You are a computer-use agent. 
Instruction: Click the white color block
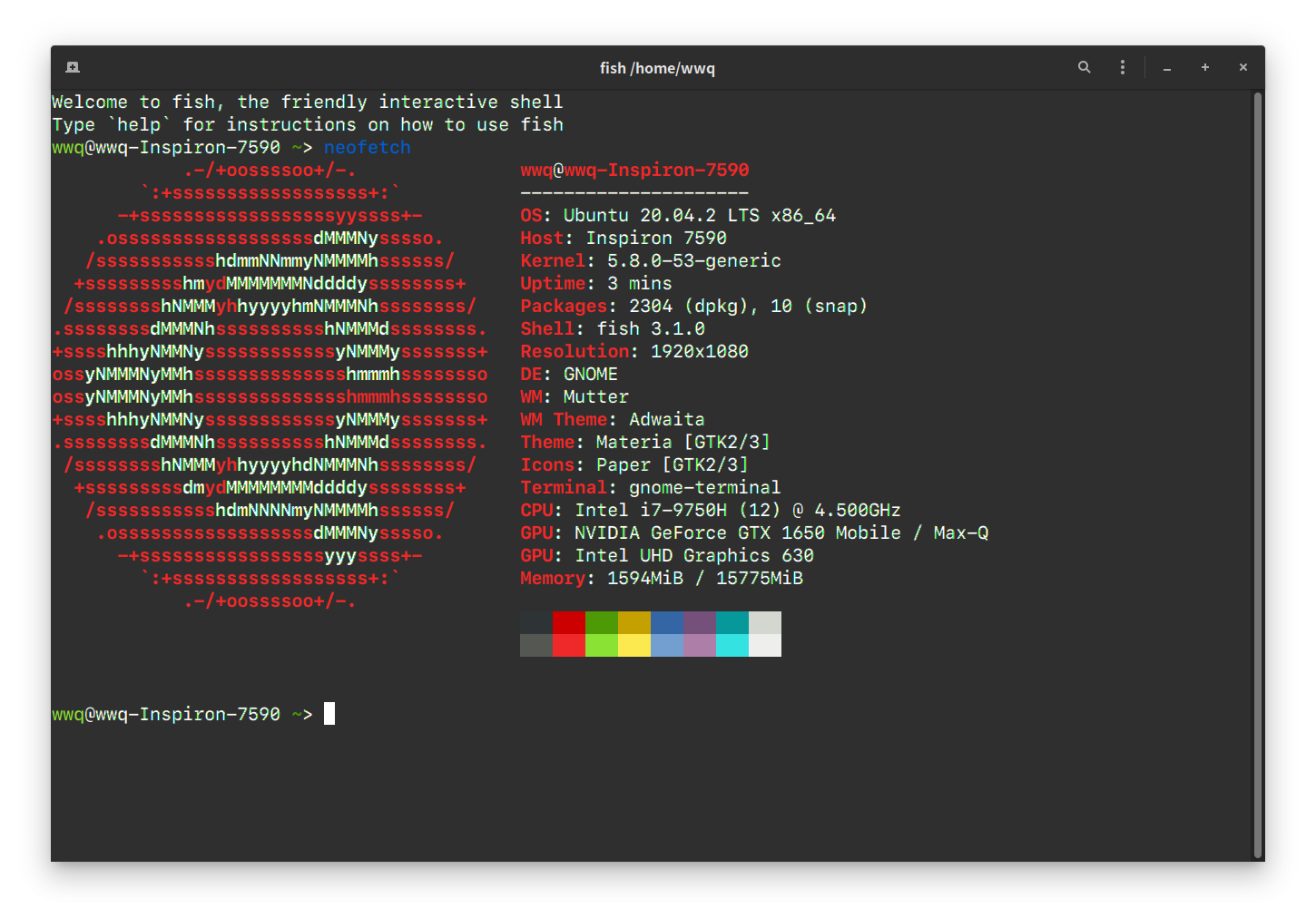[x=765, y=645]
